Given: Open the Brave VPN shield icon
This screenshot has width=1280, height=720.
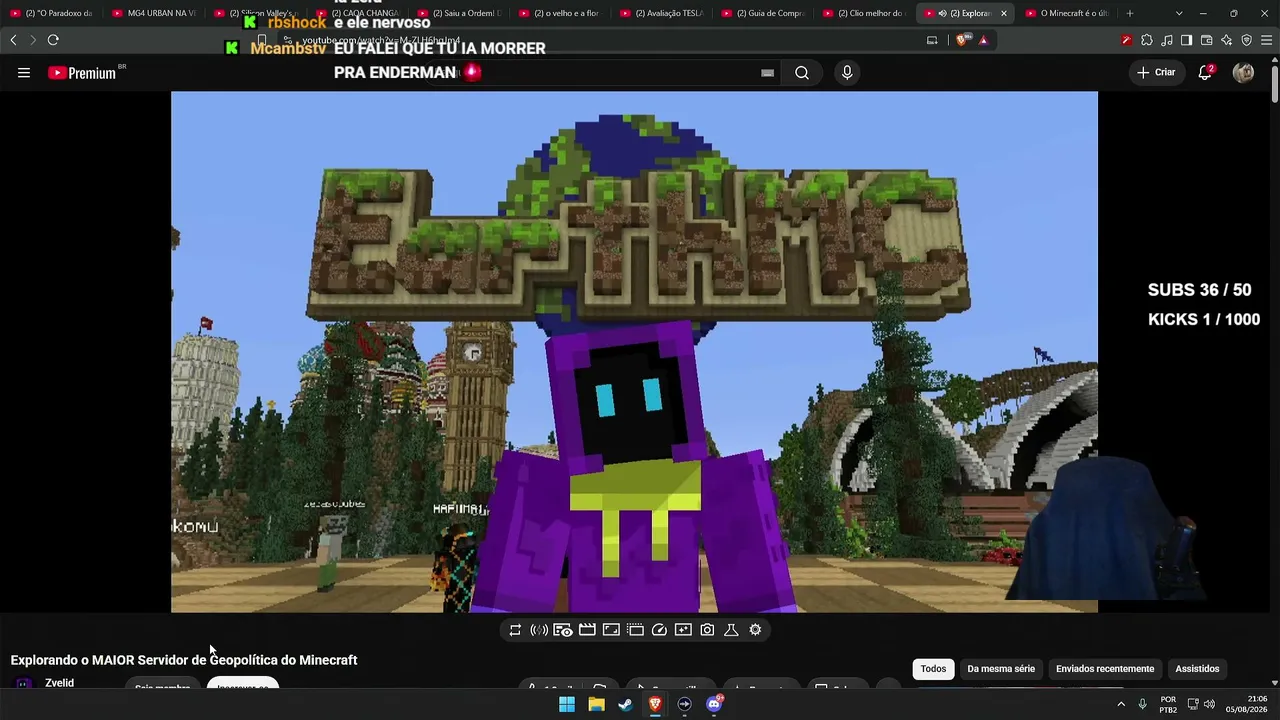Looking at the screenshot, I should click(1246, 40).
